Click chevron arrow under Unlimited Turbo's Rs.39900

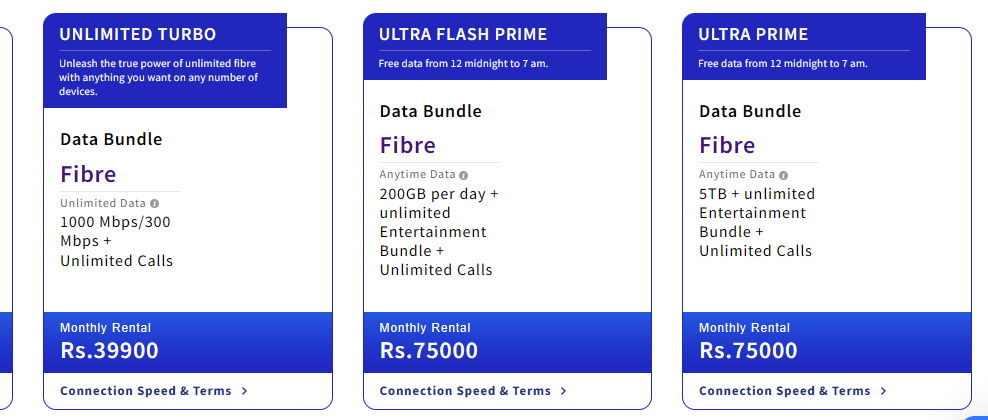[244, 391]
